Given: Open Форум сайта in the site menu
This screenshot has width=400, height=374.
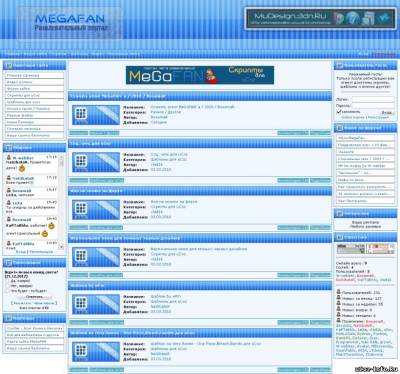Looking at the screenshot, I should pos(34,89).
